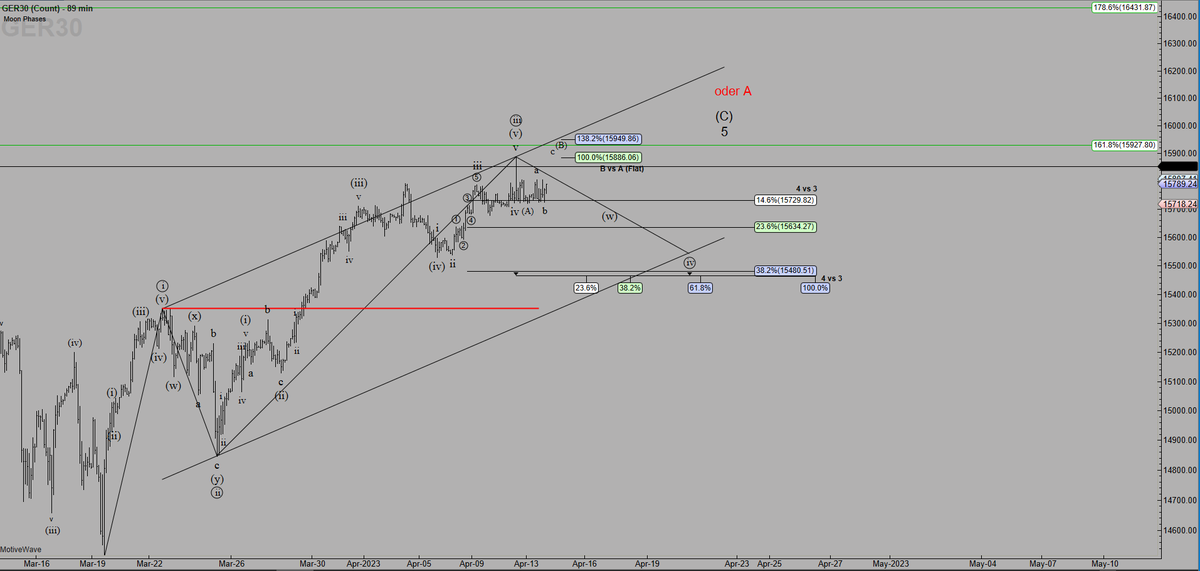
Task: Click the black price marker on the axis
Action: [1178, 166]
